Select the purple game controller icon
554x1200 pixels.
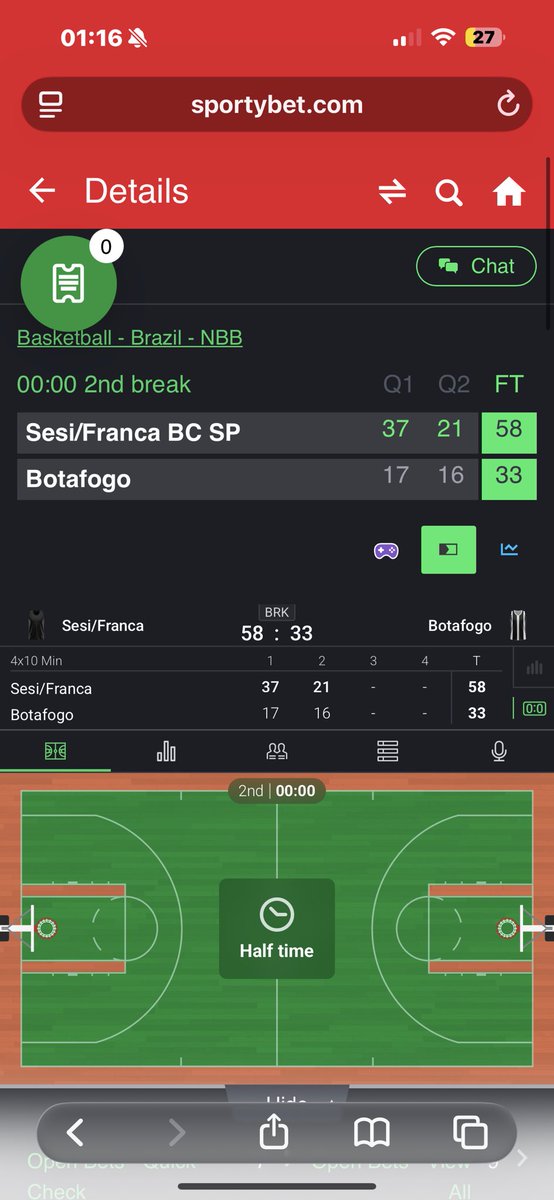click(x=386, y=550)
